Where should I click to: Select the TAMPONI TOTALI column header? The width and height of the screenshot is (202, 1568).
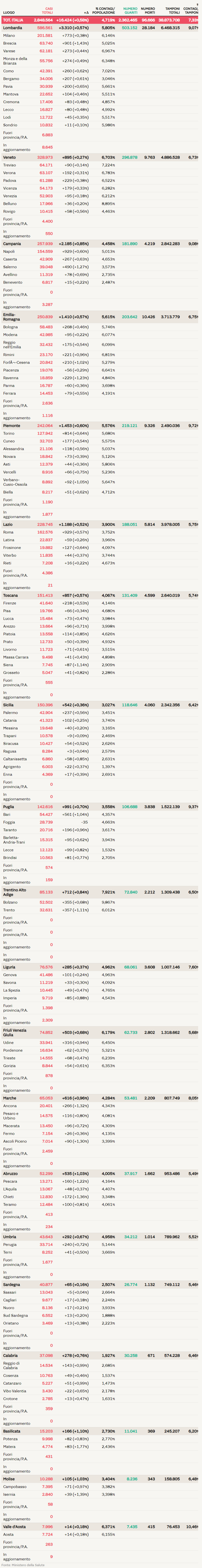click(x=173, y=11)
